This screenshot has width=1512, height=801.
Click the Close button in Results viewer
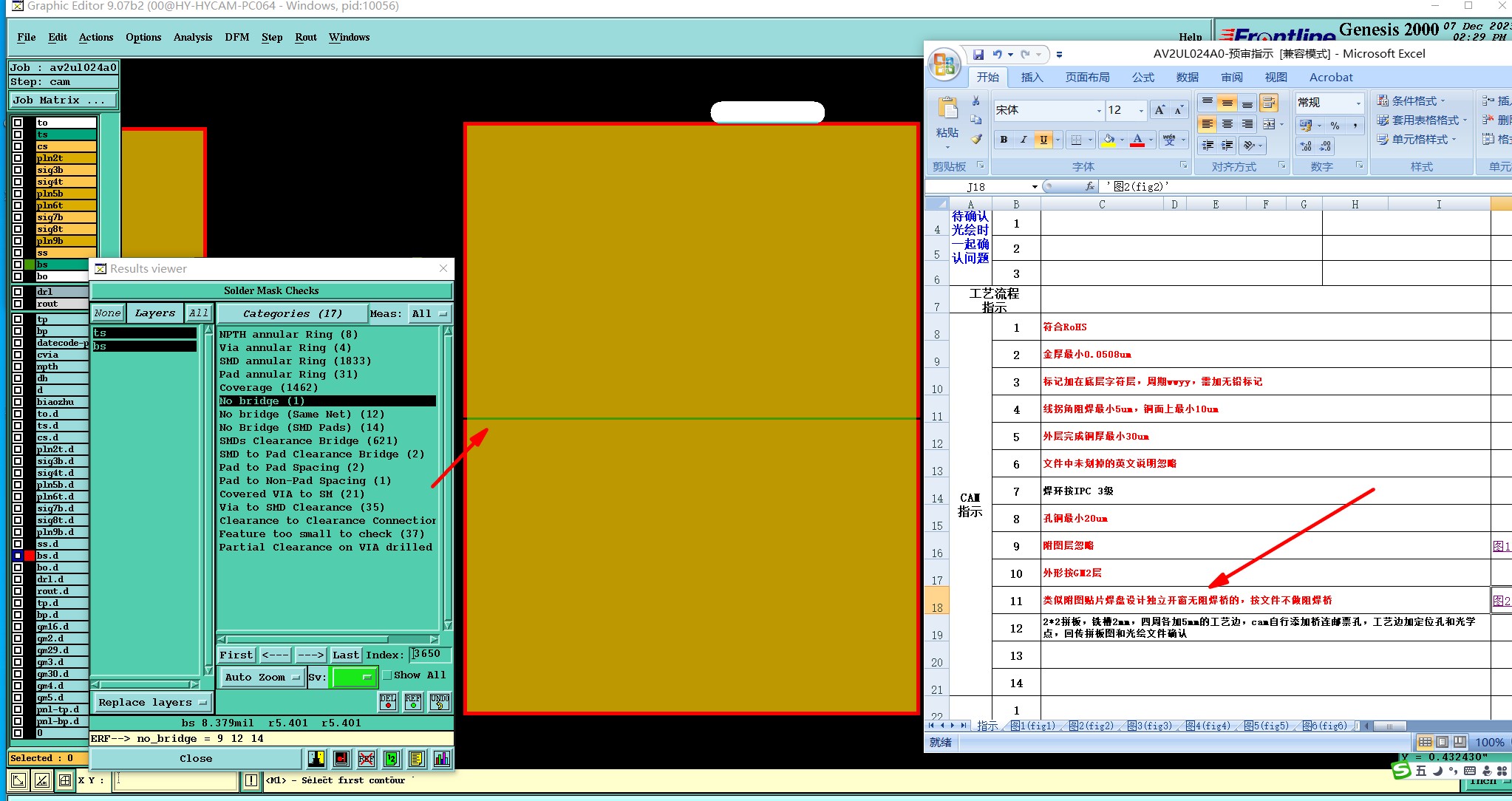196,758
